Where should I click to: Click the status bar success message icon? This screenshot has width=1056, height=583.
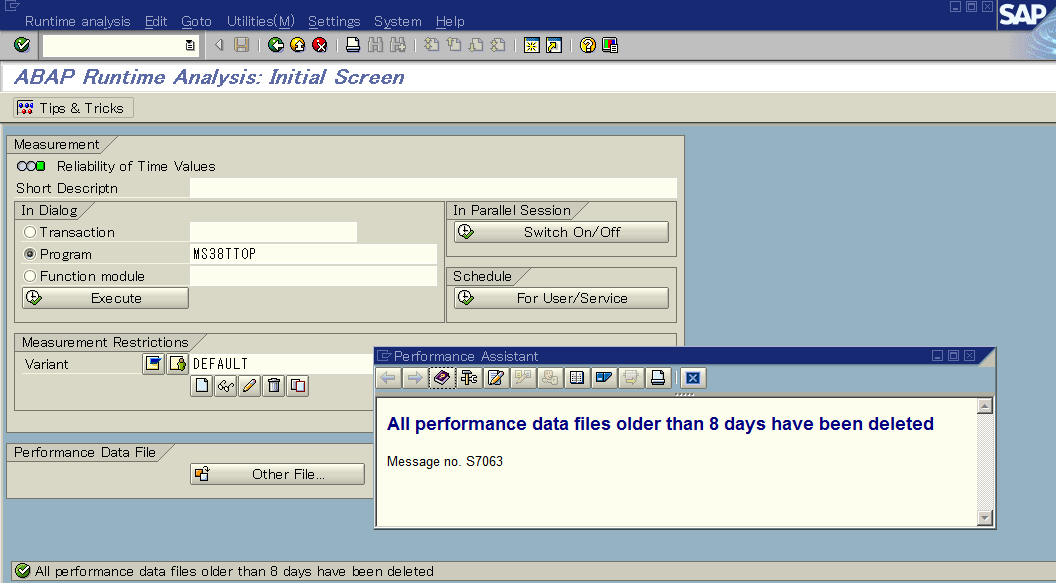[22, 571]
